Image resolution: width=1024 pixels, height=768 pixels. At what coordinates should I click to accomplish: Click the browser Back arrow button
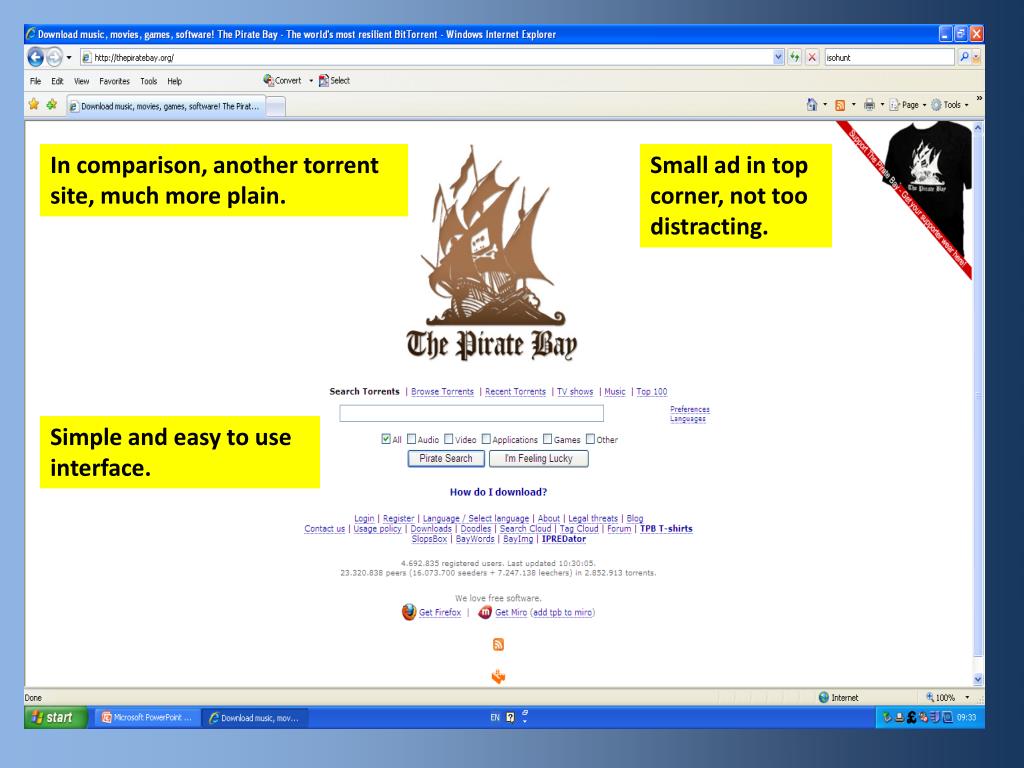tap(35, 57)
